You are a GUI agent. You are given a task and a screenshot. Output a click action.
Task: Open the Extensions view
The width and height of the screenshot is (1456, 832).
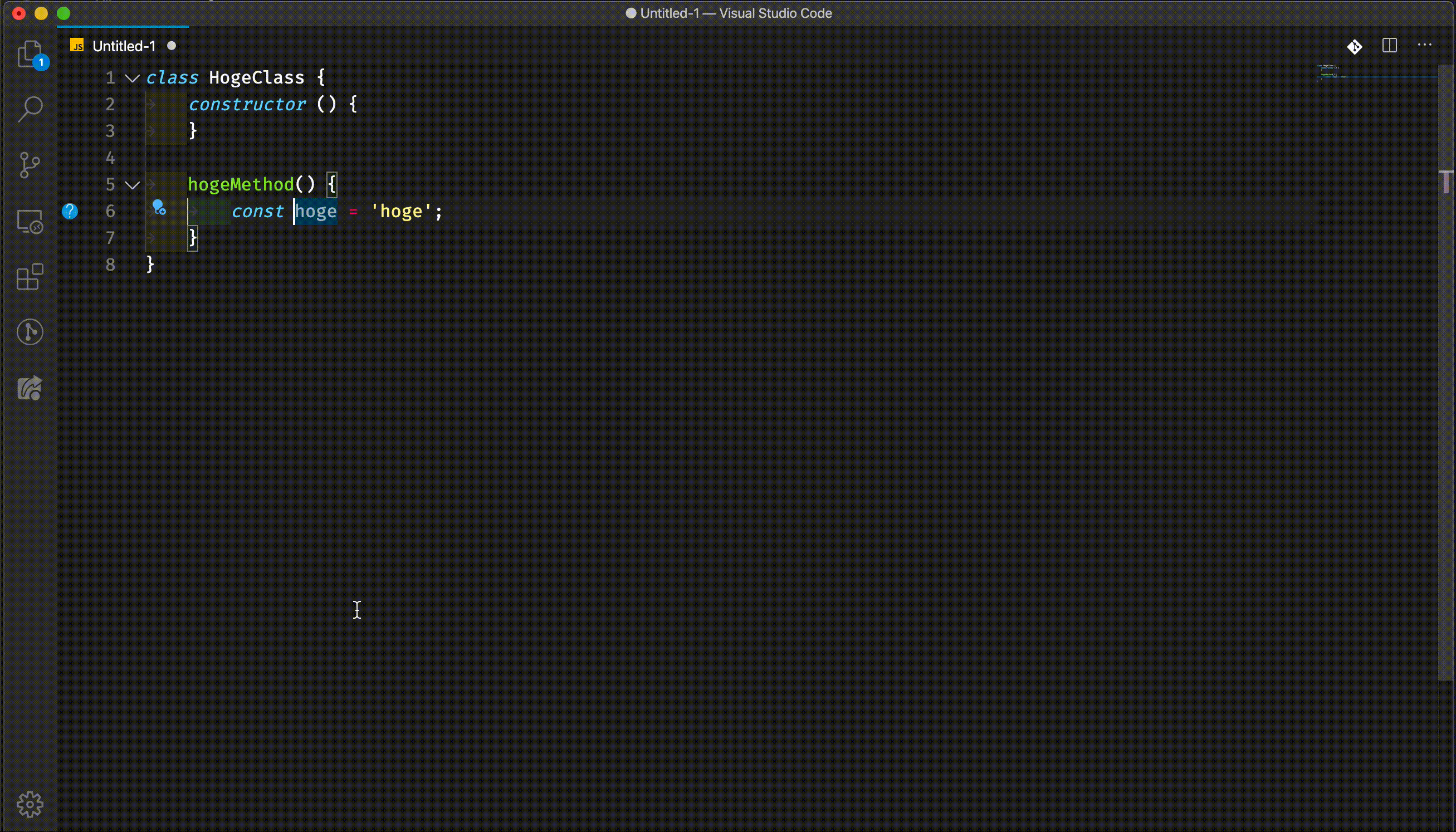30,277
